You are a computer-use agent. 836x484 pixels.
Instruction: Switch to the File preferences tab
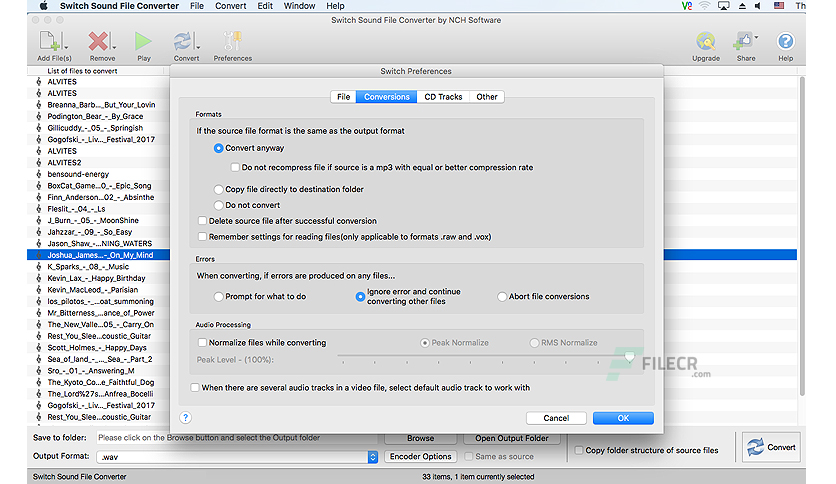343,96
